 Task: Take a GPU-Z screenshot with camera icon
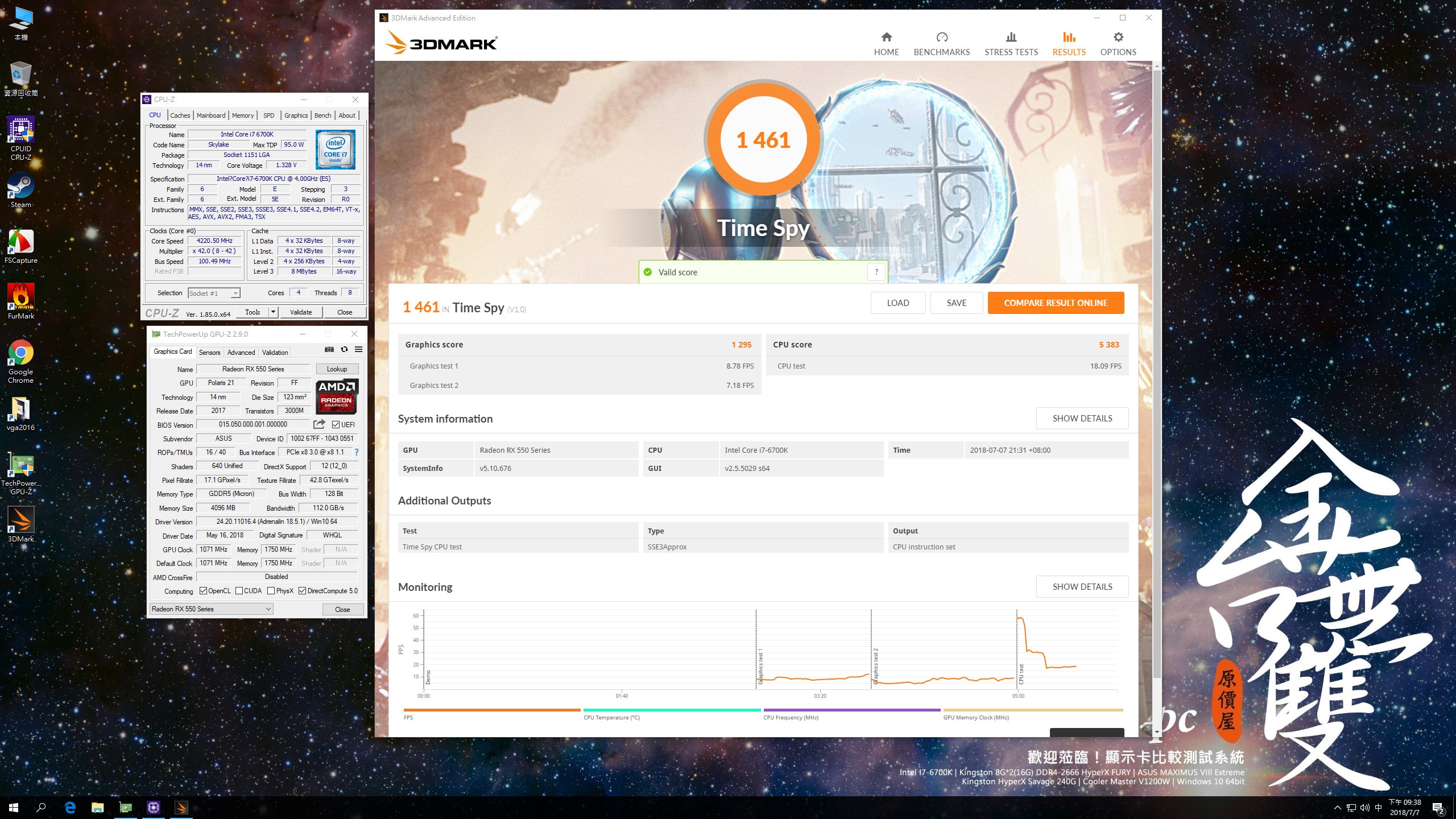(329, 349)
